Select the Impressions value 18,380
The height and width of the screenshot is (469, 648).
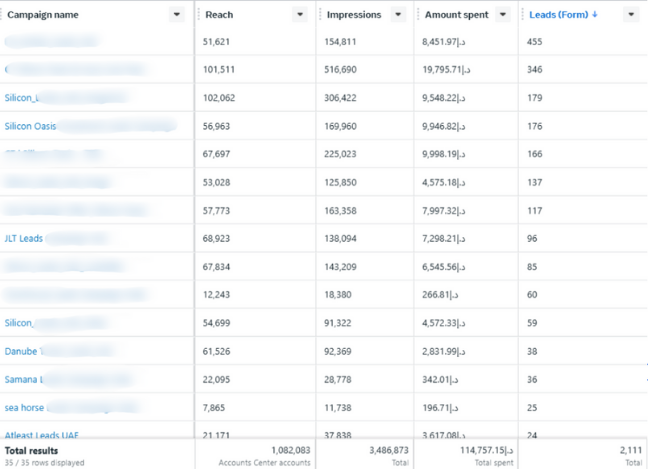(338, 295)
